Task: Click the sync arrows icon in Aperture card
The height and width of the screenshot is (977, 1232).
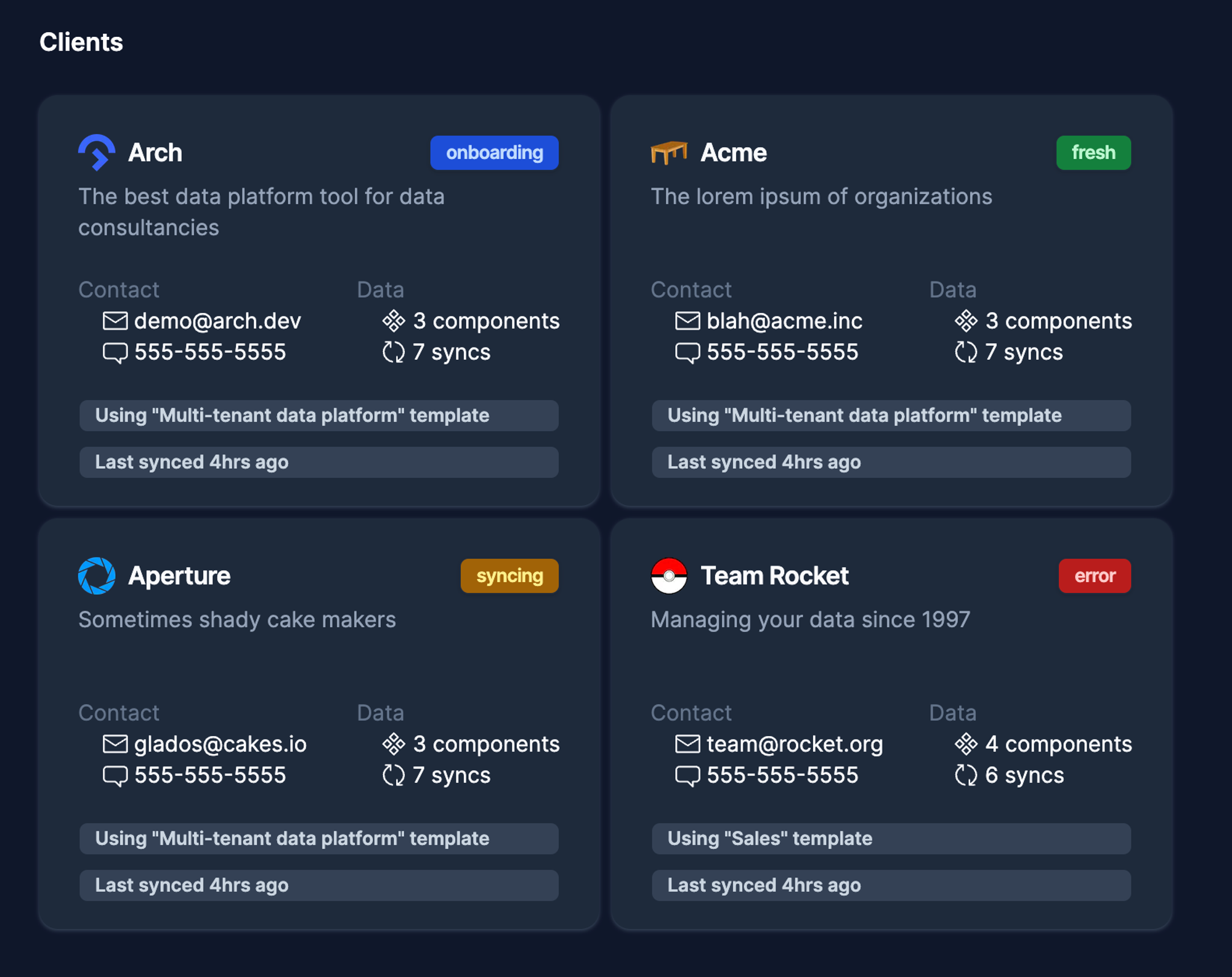Action: [x=394, y=776]
